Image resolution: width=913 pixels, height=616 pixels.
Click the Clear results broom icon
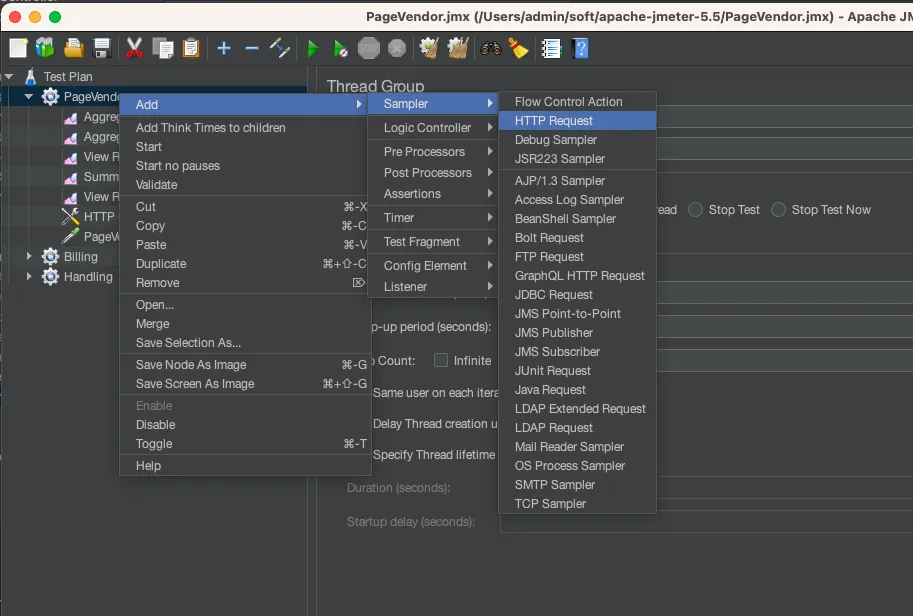point(429,48)
